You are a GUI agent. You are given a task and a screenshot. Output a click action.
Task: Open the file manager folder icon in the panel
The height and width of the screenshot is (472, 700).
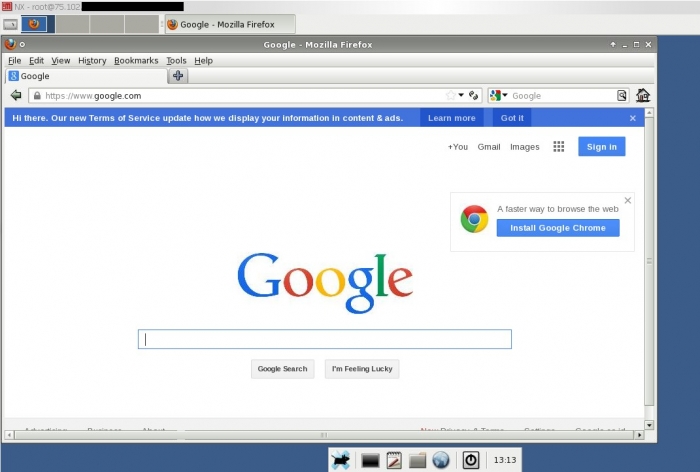417,460
